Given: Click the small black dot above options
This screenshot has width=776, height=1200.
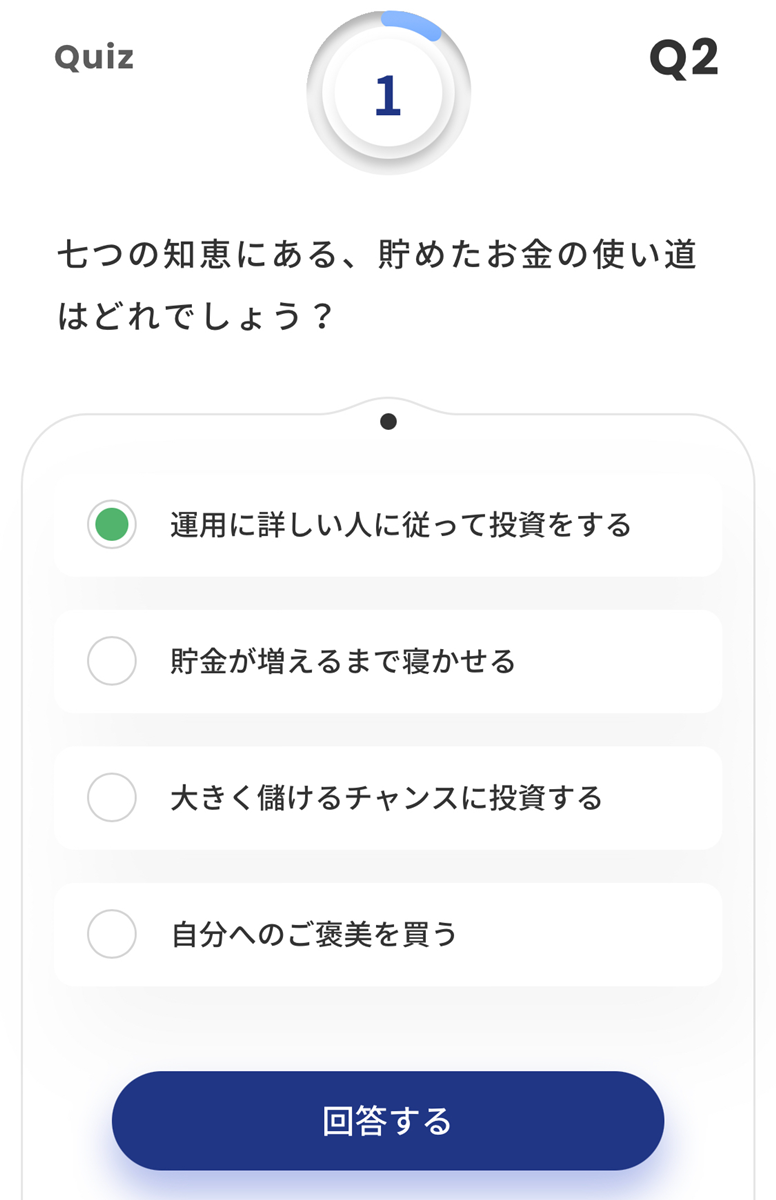Looking at the screenshot, I should (389, 422).
